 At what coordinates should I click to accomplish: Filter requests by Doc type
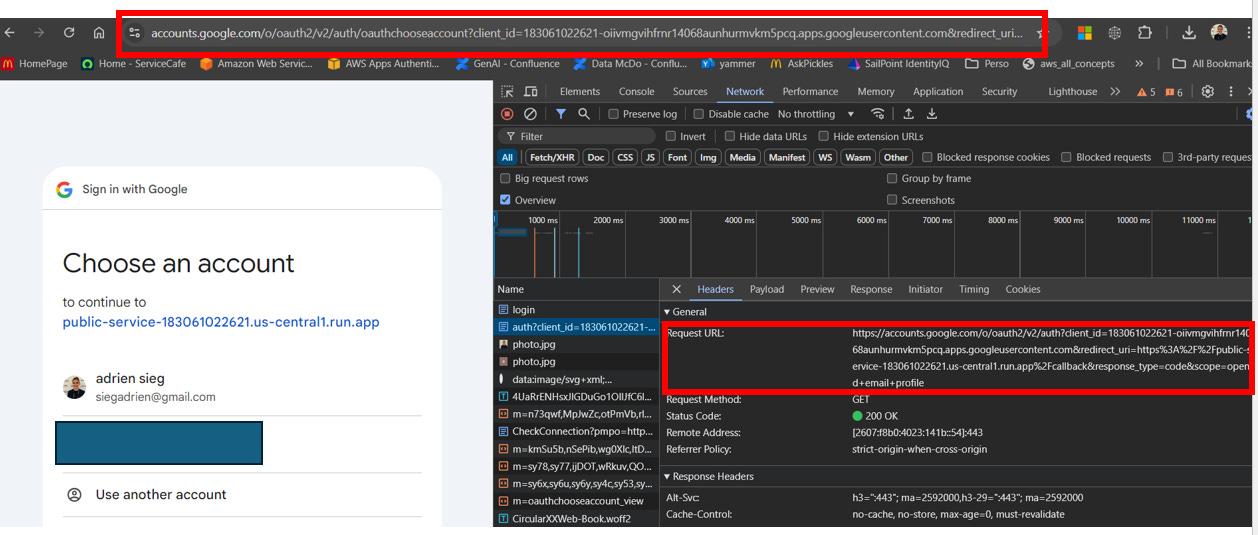[x=596, y=157]
